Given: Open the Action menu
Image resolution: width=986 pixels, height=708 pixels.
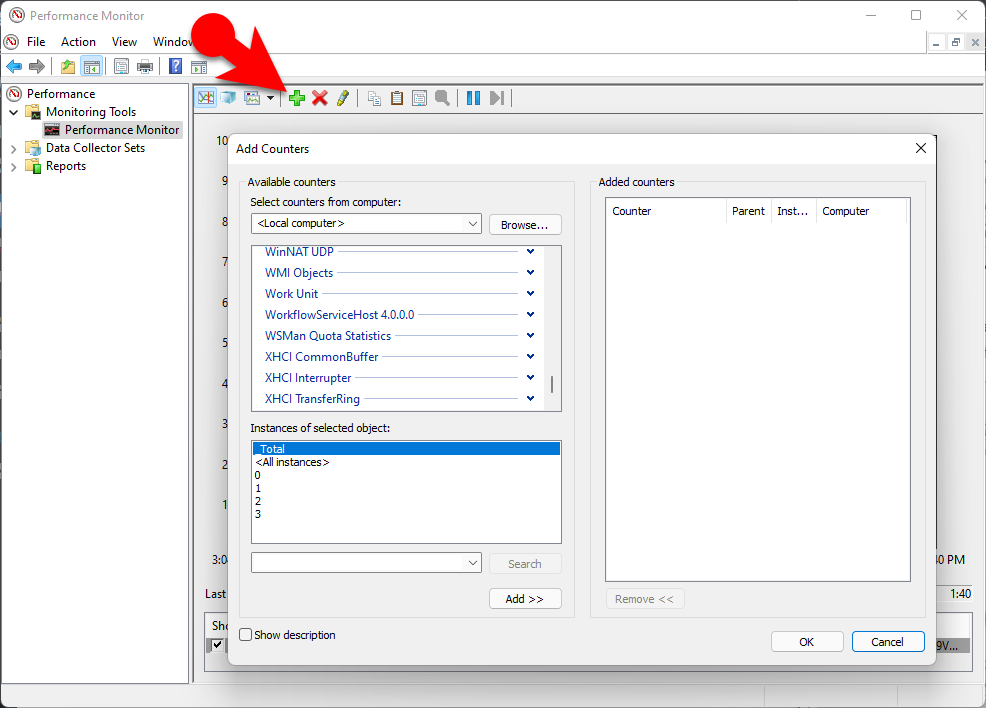Looking at the screenshot, I should [x=79, y=41].
